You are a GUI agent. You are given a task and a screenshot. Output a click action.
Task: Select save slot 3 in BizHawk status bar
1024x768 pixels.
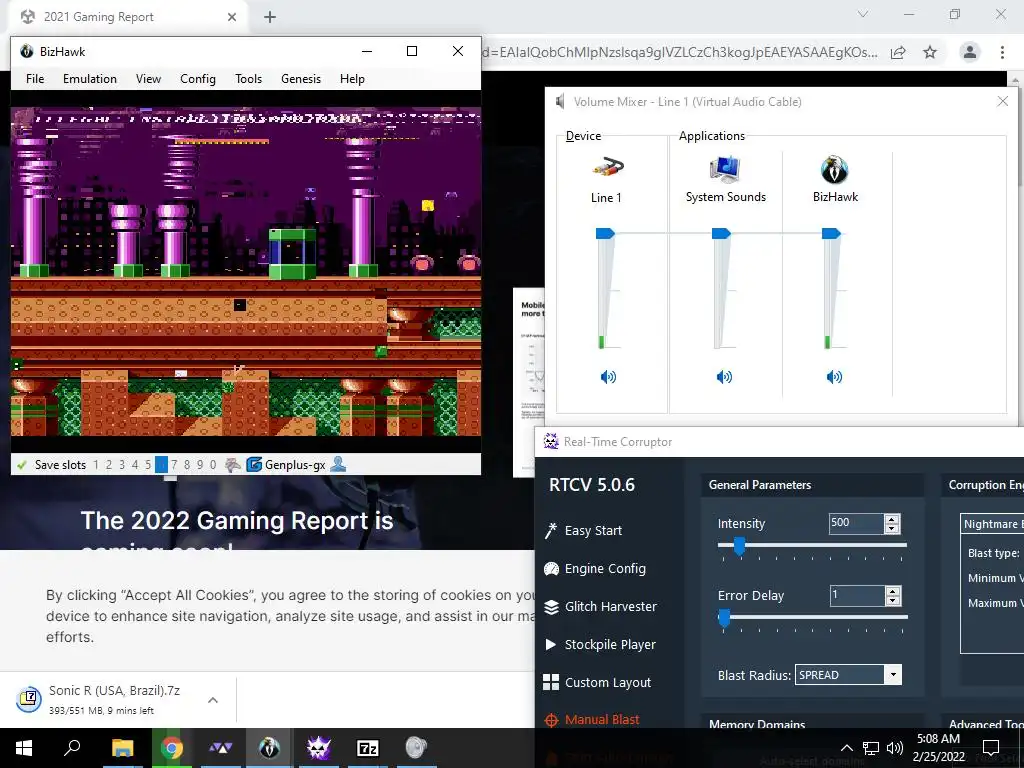click(x=122, y=465)
